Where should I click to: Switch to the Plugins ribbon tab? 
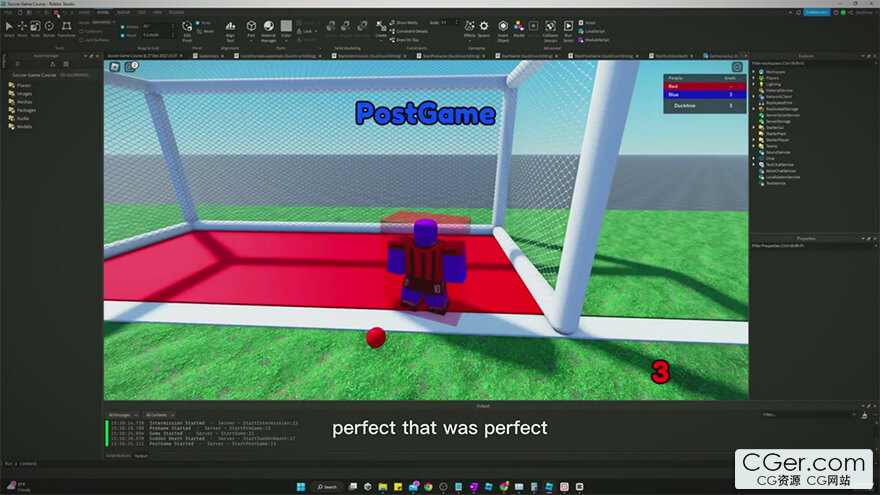[x=177, y=13]
